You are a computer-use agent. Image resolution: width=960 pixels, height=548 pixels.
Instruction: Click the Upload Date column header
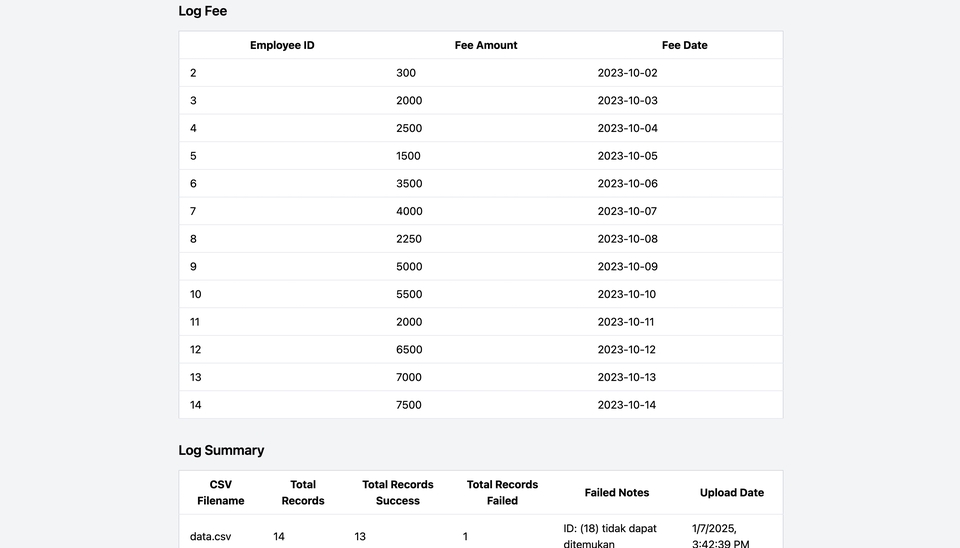point(732,492)
